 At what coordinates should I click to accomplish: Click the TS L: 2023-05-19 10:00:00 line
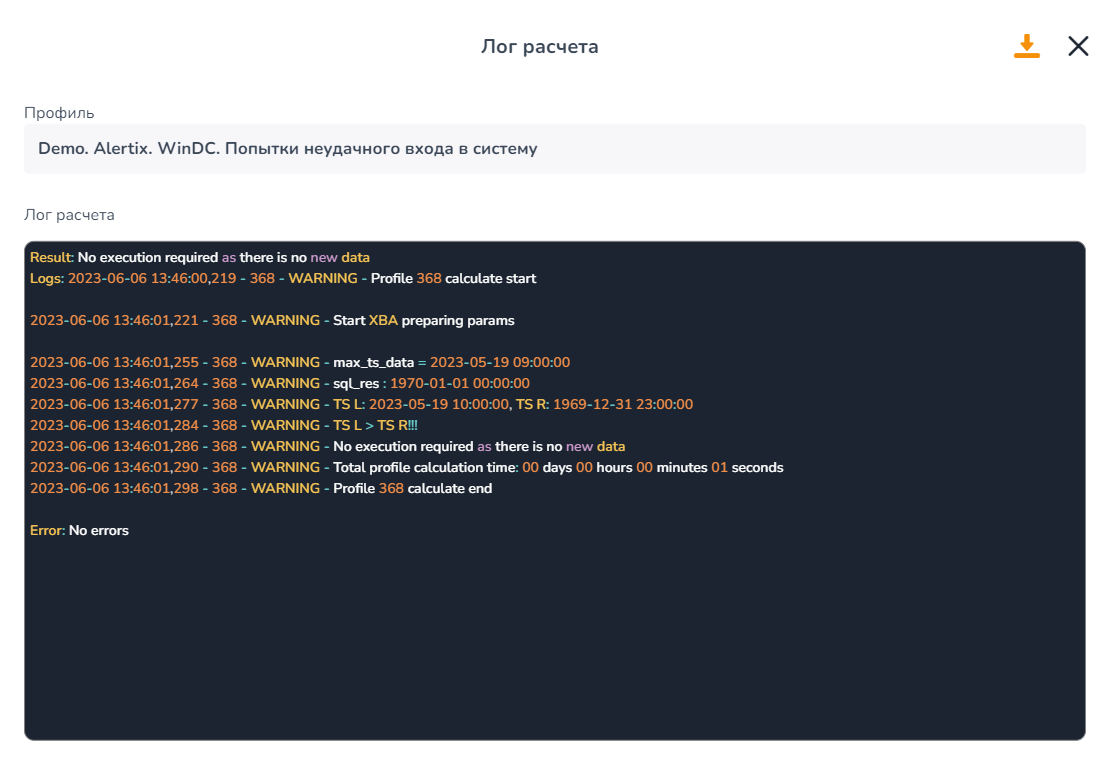362,405
